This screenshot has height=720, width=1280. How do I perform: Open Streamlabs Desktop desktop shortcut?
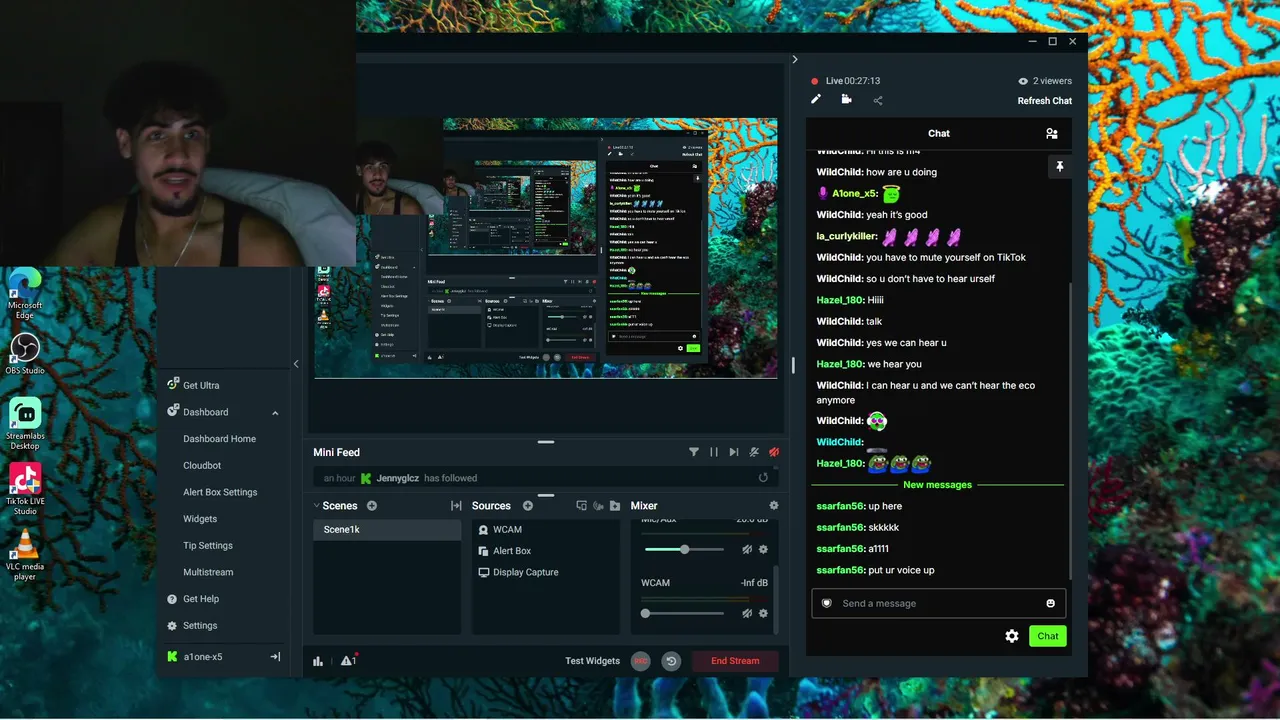click(25, 424)
